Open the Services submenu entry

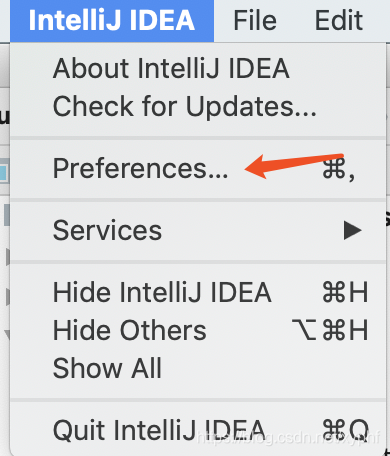coord(198,230)
